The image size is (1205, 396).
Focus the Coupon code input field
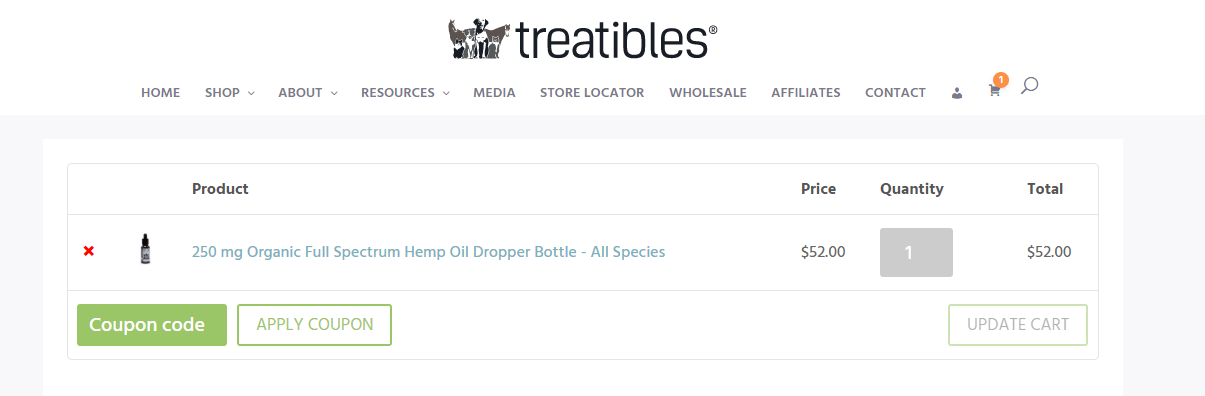[x=152, y=325]
